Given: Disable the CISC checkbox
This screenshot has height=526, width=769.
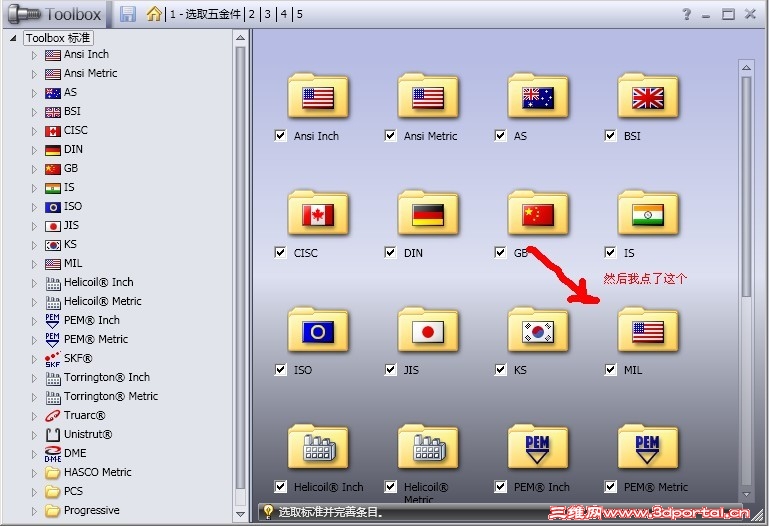Looking at the screenshot, I should click(280, 252).
